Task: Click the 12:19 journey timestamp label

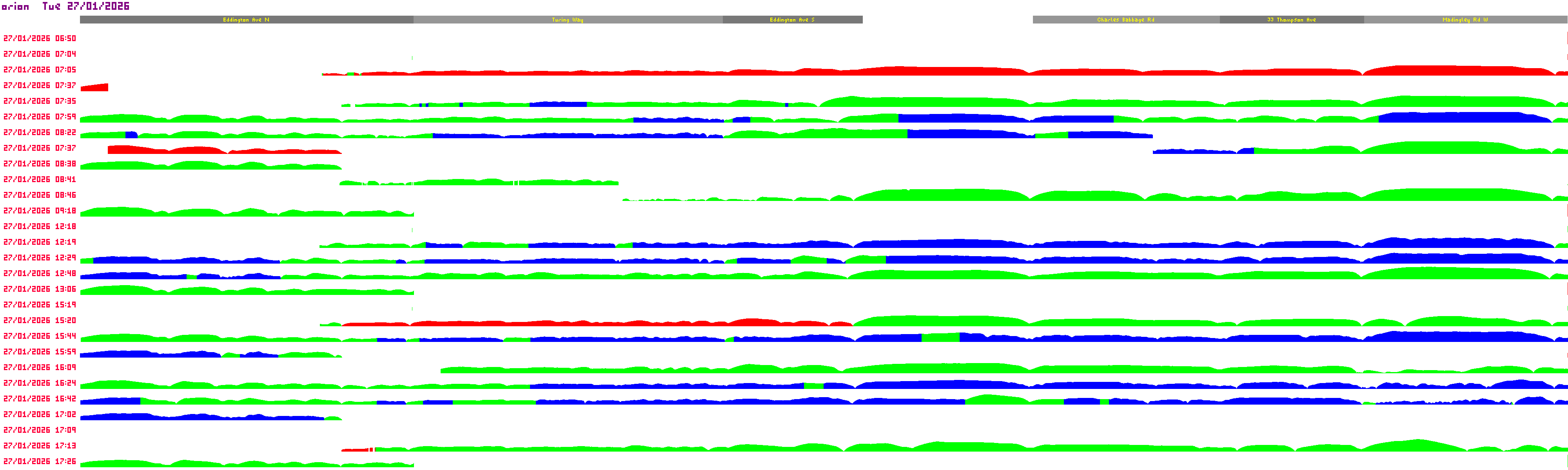Action: point(40,242)
